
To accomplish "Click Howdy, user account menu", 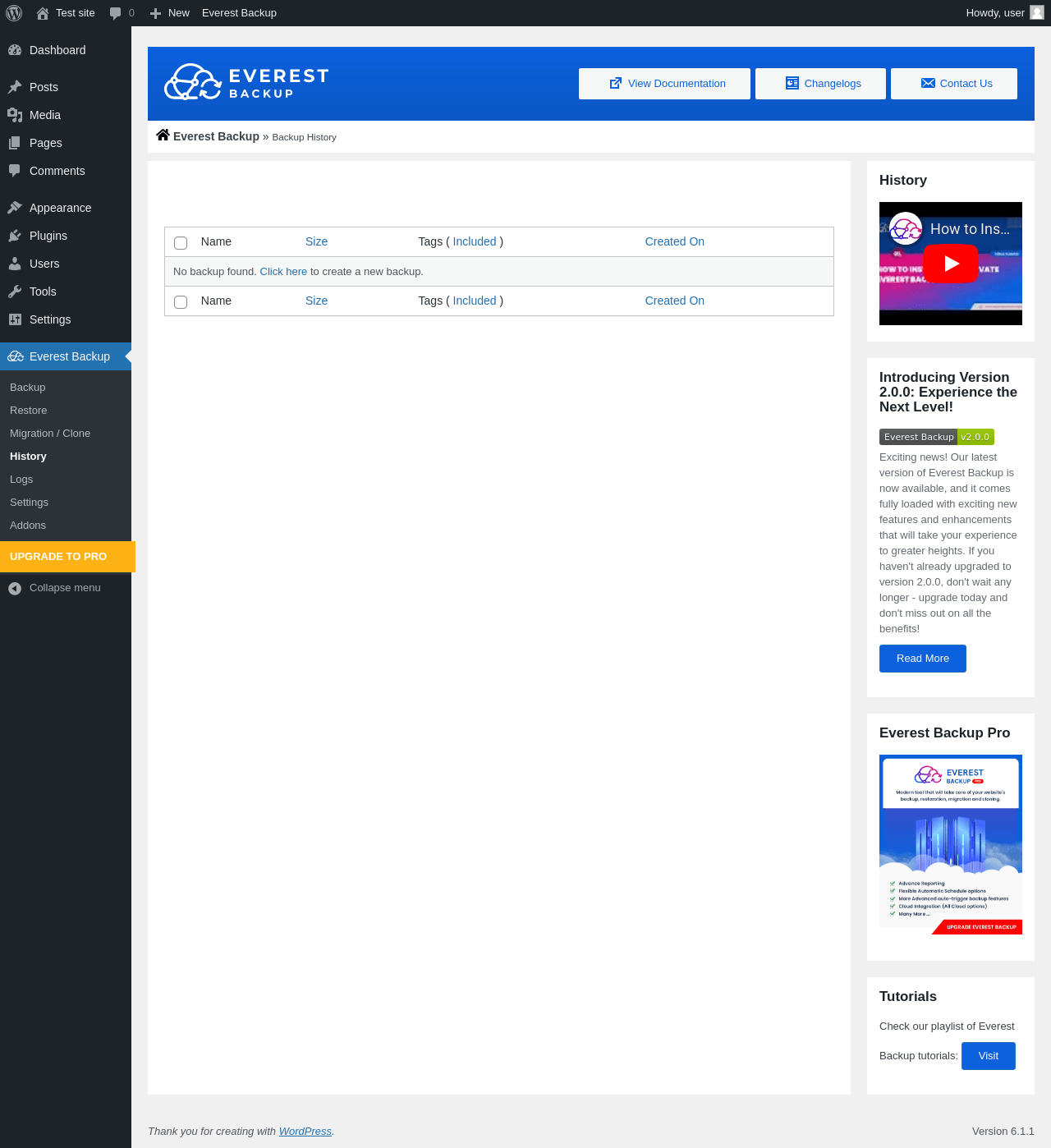I will (1005, 13).
